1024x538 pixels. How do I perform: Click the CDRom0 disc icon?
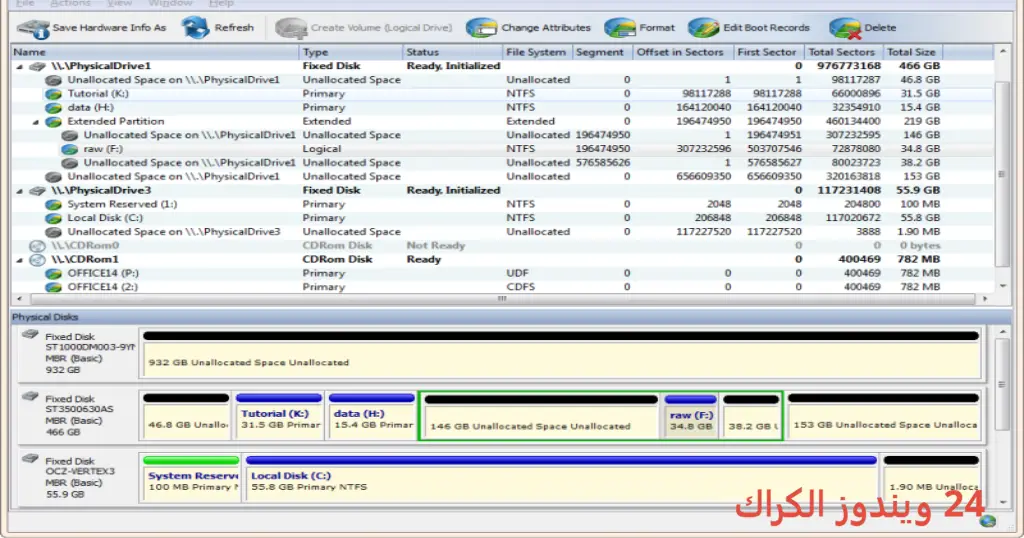pyautogui.click(x=38, y=246)
